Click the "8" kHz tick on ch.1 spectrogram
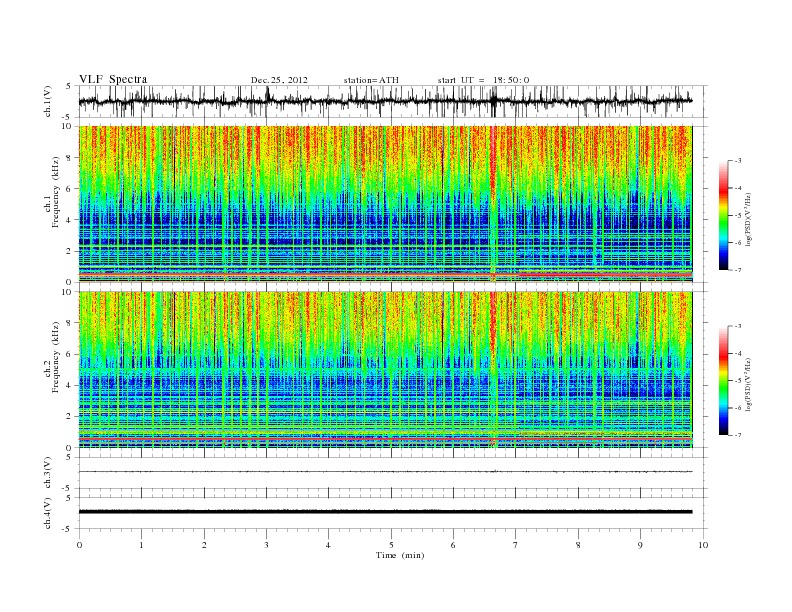792x612 pixels. coord(70,158)
